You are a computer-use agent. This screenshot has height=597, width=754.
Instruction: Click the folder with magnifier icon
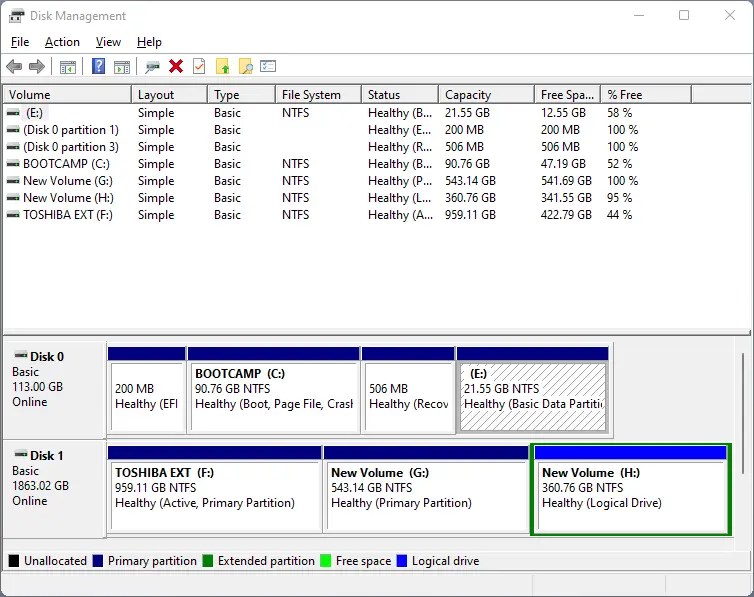click(x=246, y=66)
